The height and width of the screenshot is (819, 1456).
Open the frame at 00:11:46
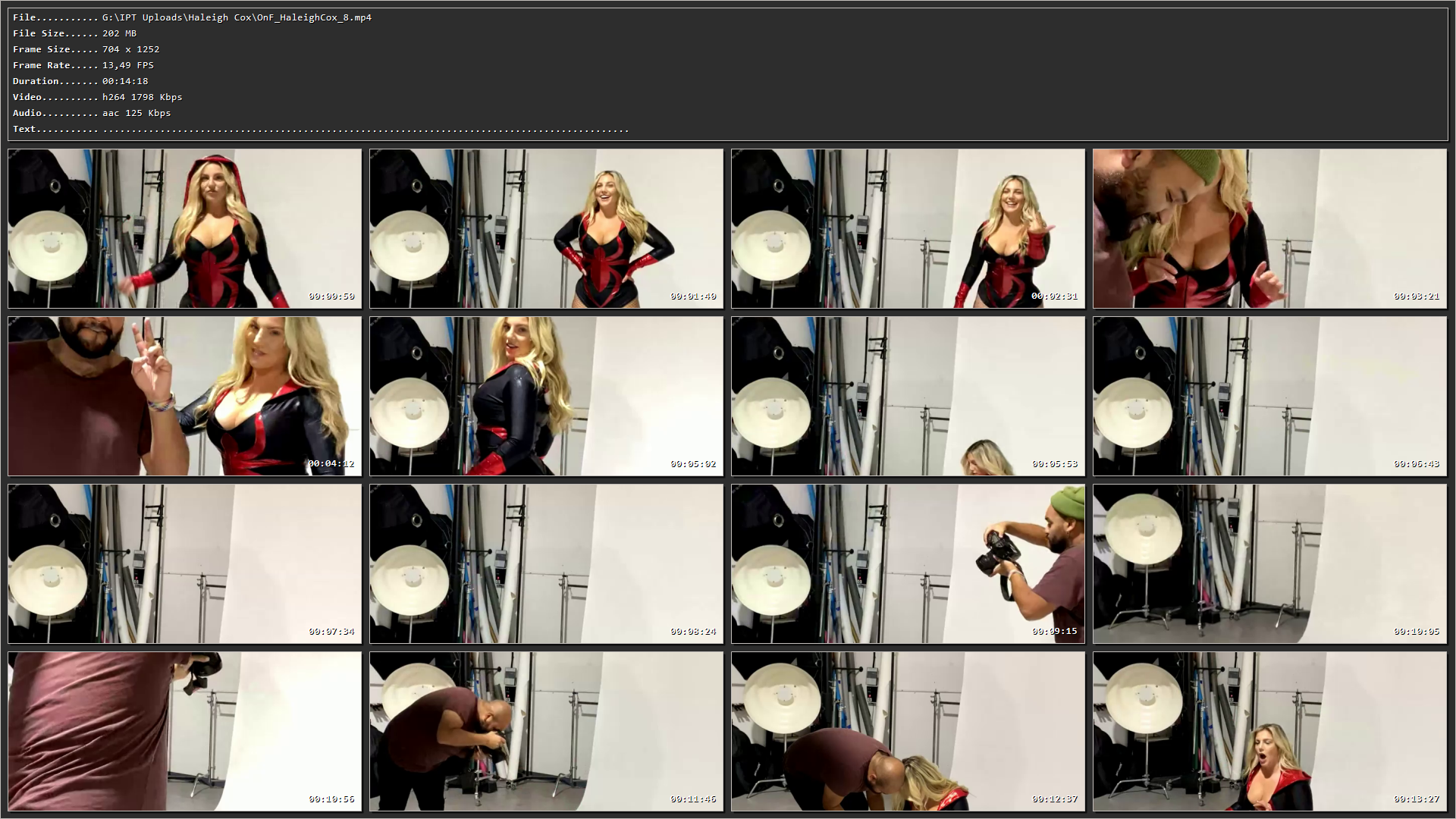(x=546, y=731)
